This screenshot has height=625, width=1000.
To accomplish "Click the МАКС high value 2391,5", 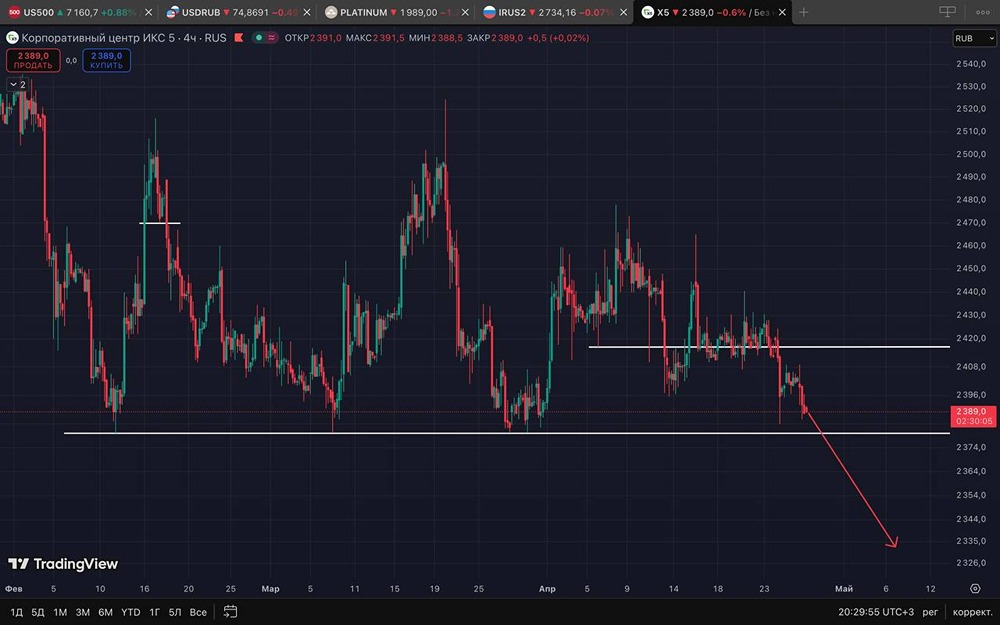I will (x=389, y=38).
